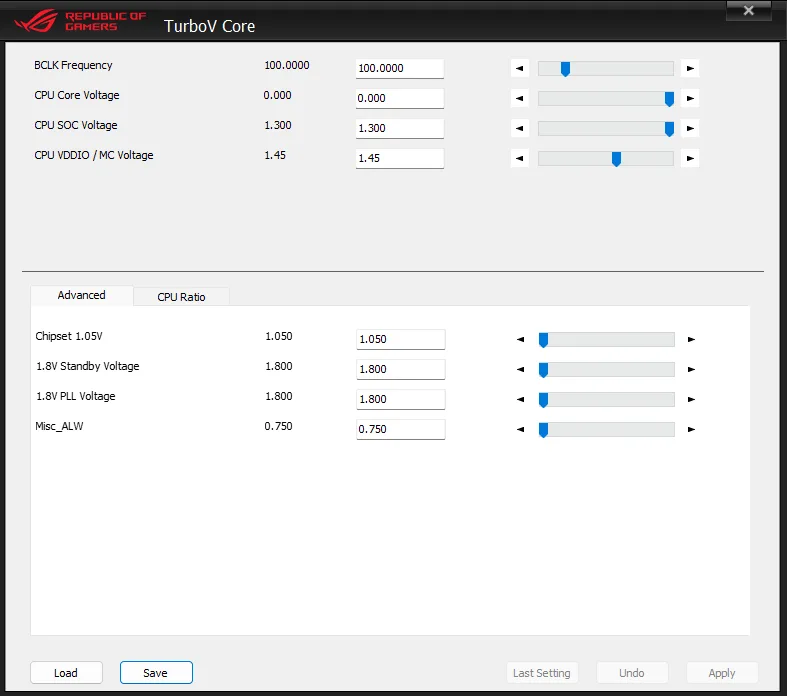
Task: Click the Load button
Action: [x=66, y=672]
